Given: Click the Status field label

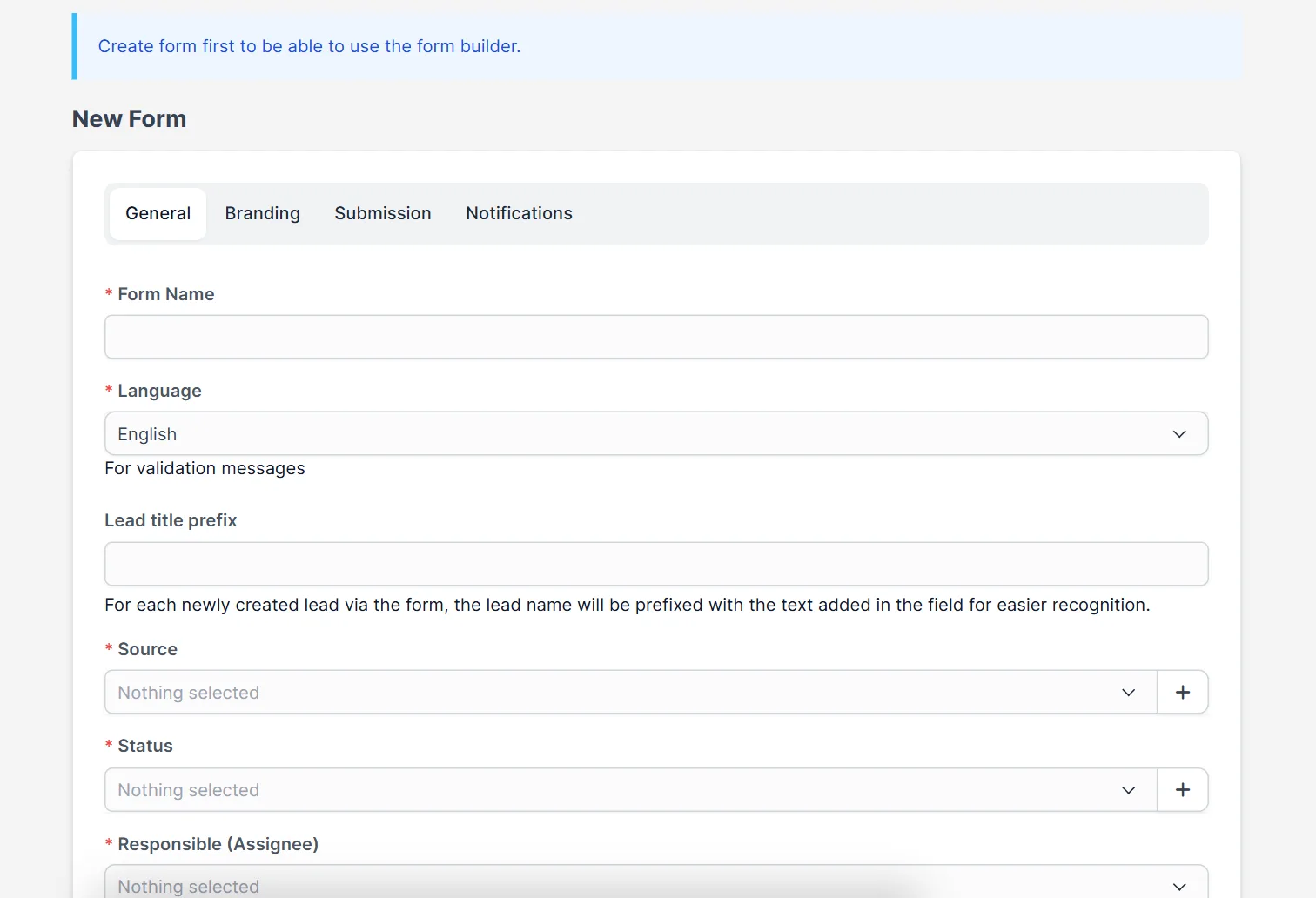Looking at the screenshot, I should point(145,746).
